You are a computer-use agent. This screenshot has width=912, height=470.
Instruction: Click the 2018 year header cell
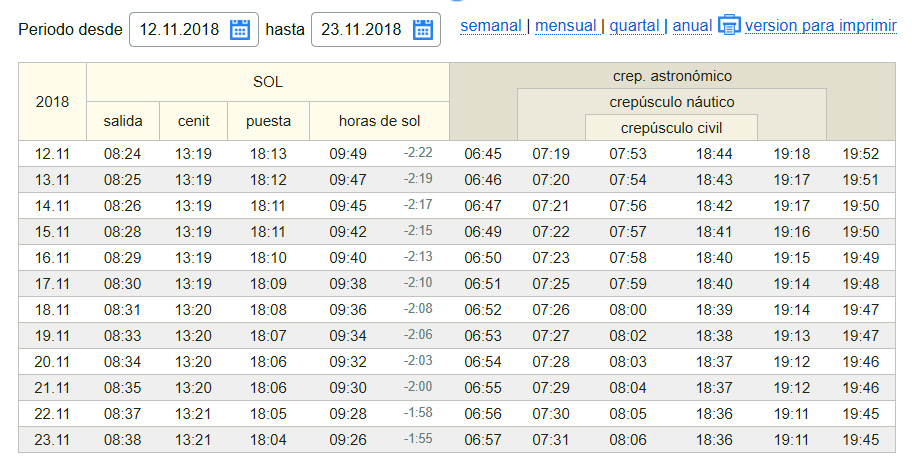point(52,102)
